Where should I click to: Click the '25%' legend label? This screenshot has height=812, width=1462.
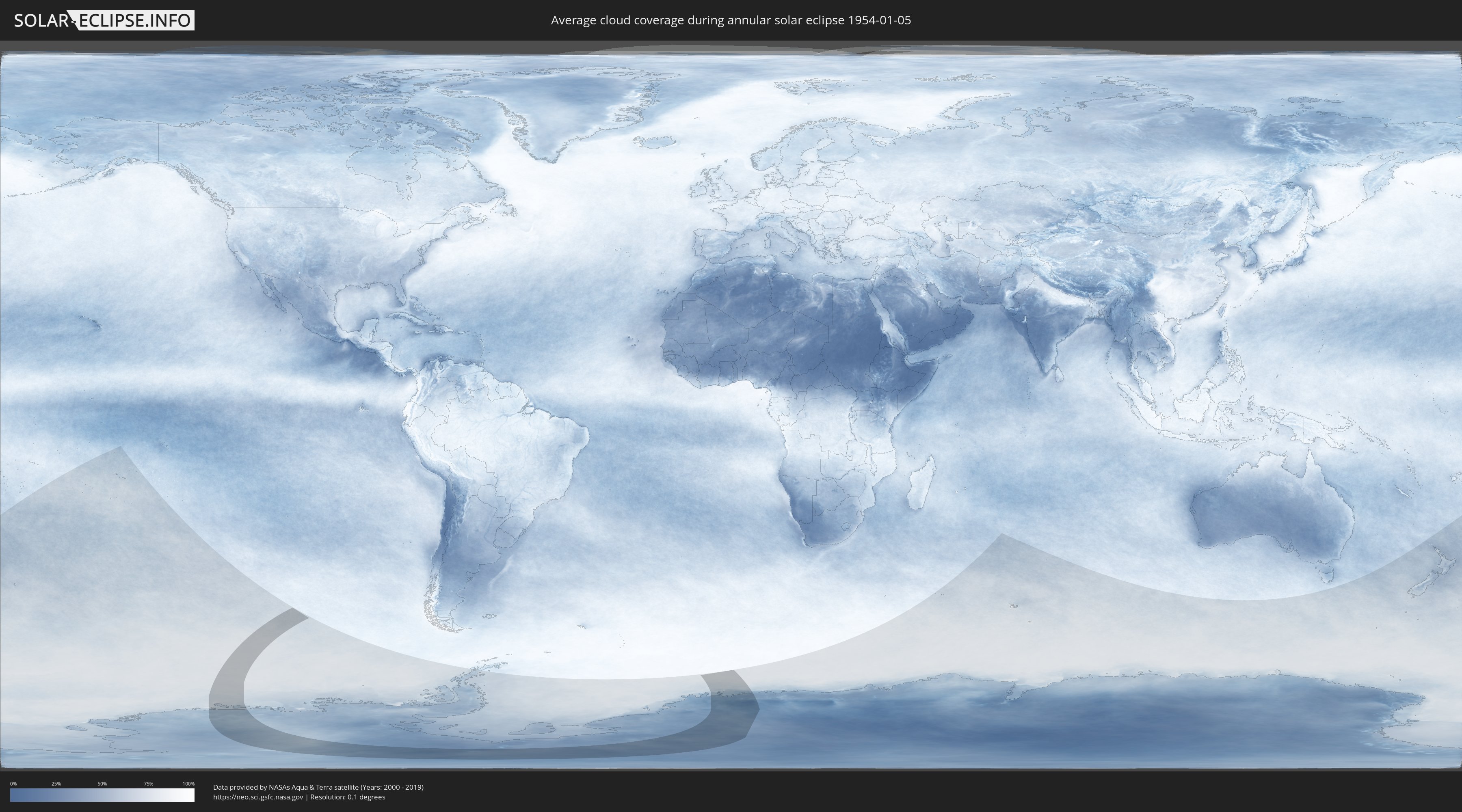[56, 784]
